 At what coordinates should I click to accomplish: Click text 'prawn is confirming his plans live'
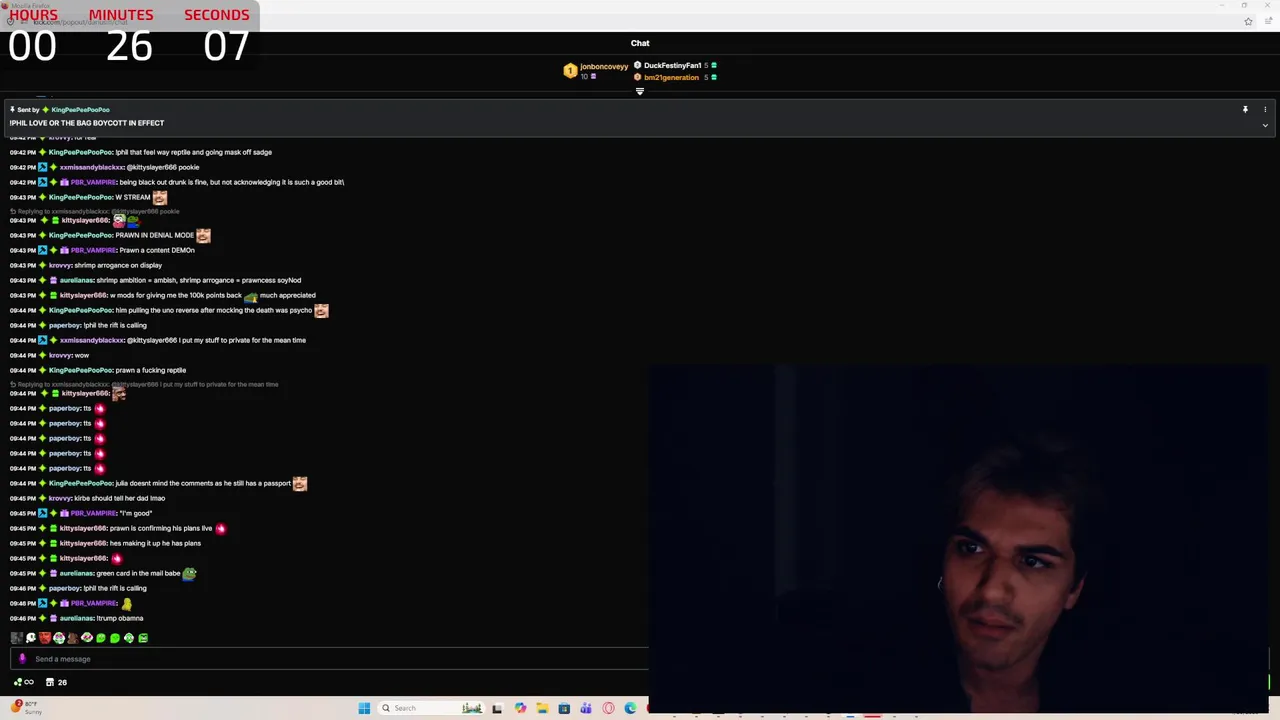coord(162,528)
